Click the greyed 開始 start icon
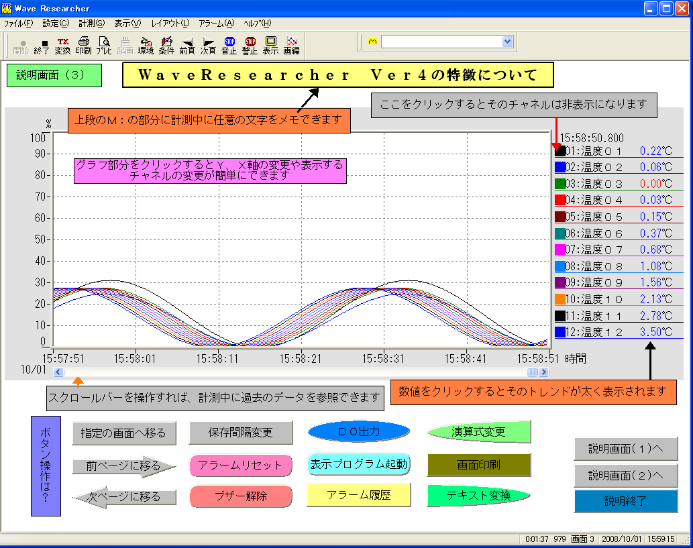The width and height of the screenshot is (693, 548). click(x=21, y=46)
